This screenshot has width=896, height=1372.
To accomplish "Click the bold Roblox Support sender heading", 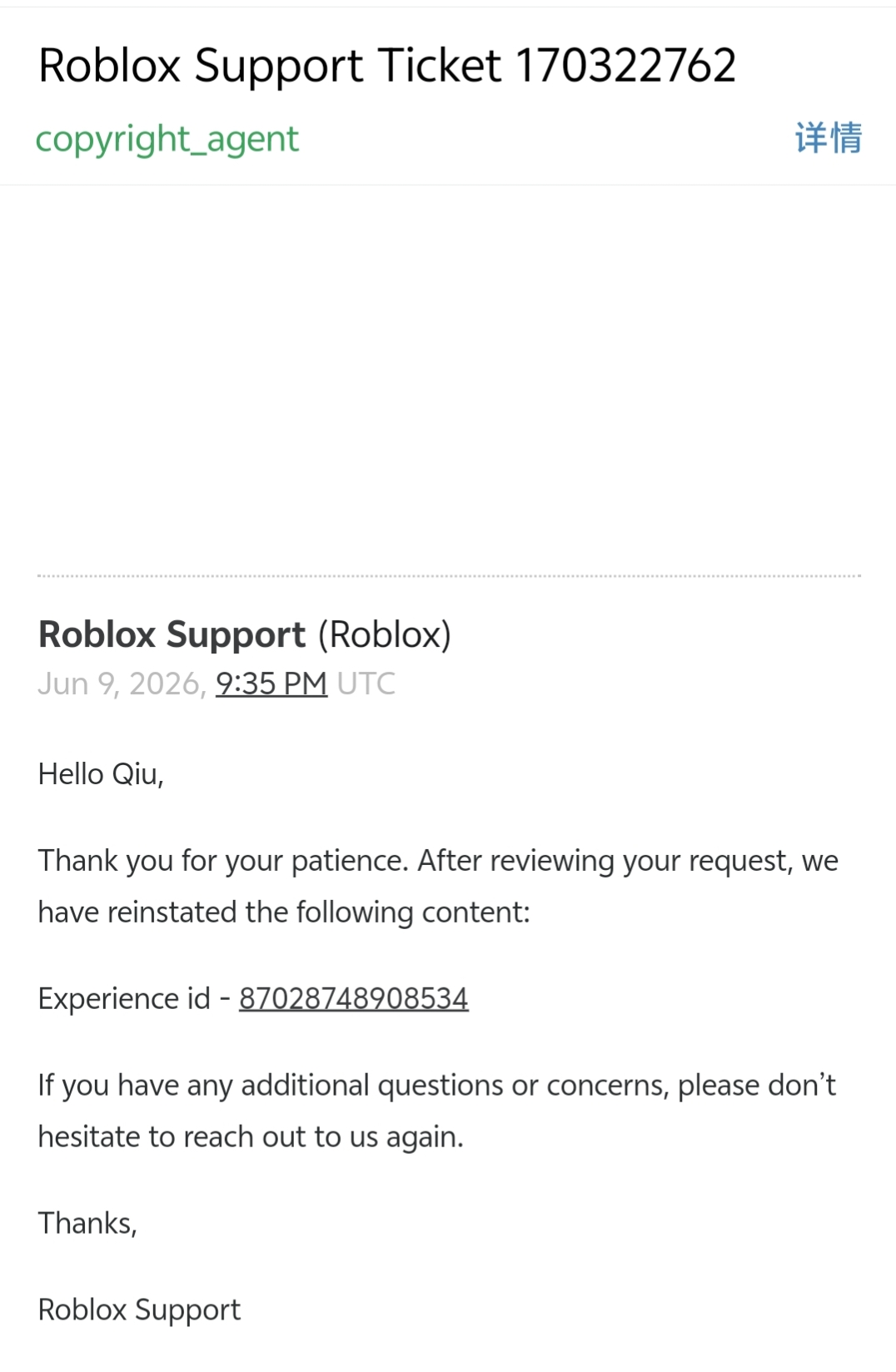I will (172, 635).
